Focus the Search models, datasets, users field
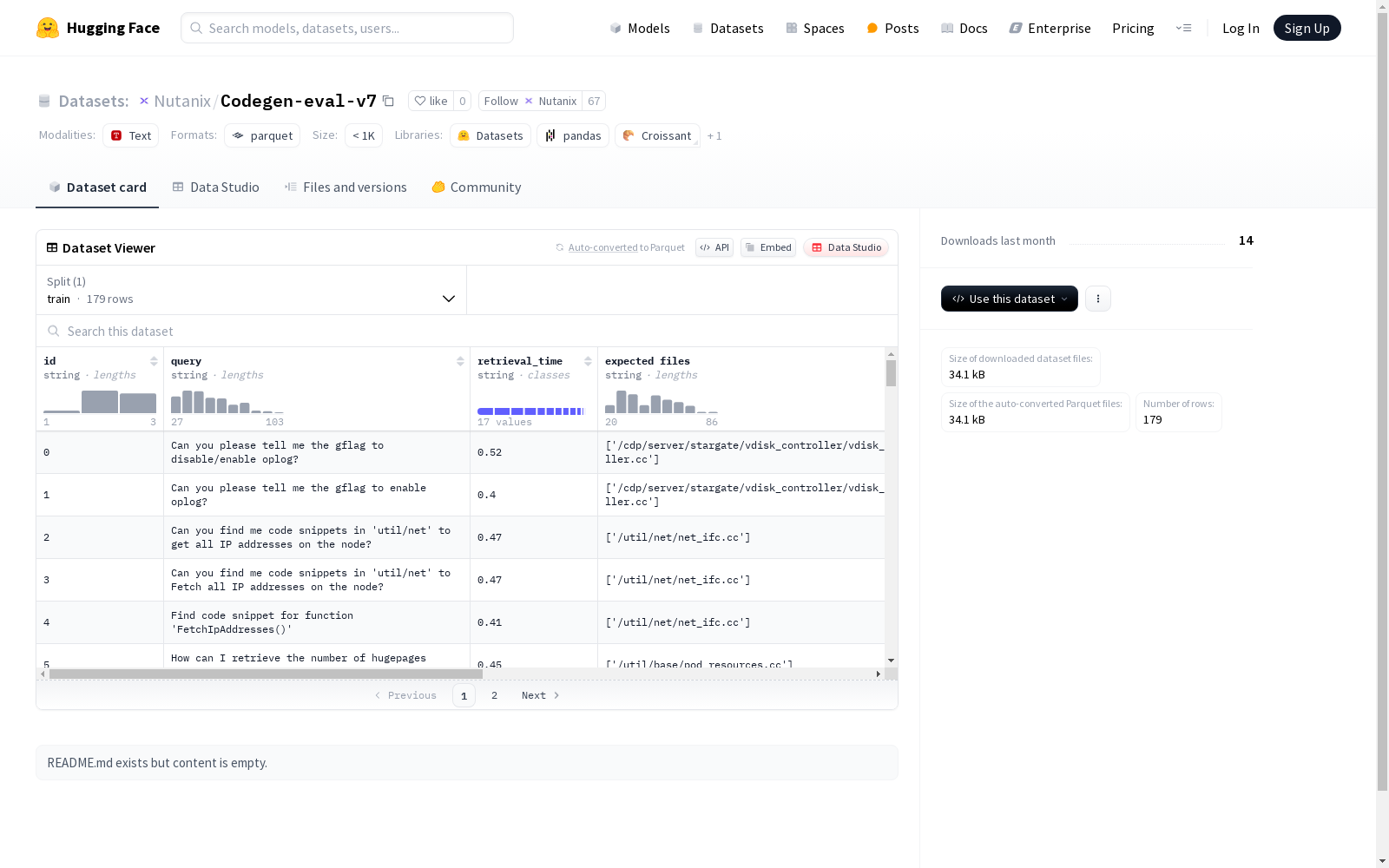 pos(347,28)
